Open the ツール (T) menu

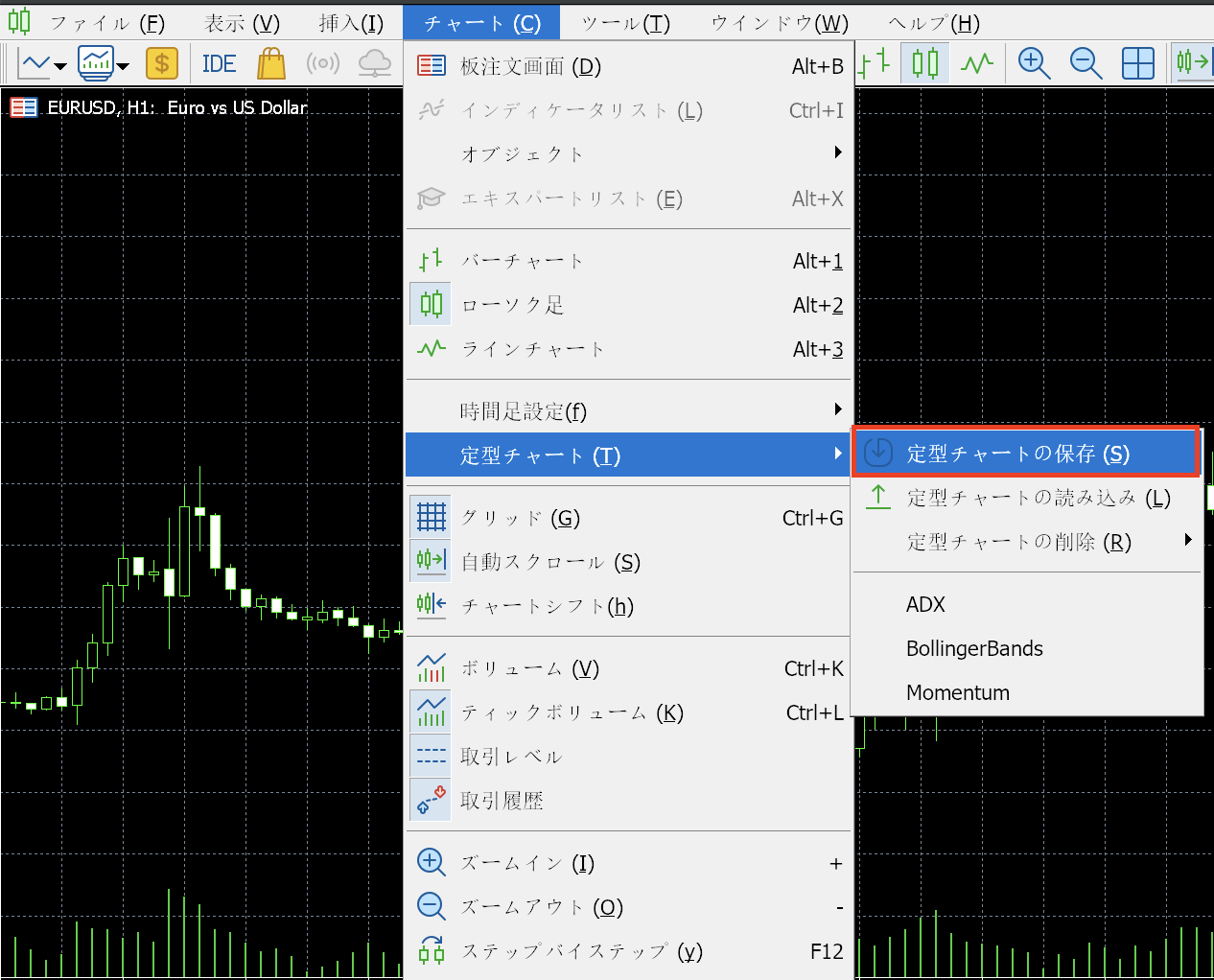tap(625, 23)
